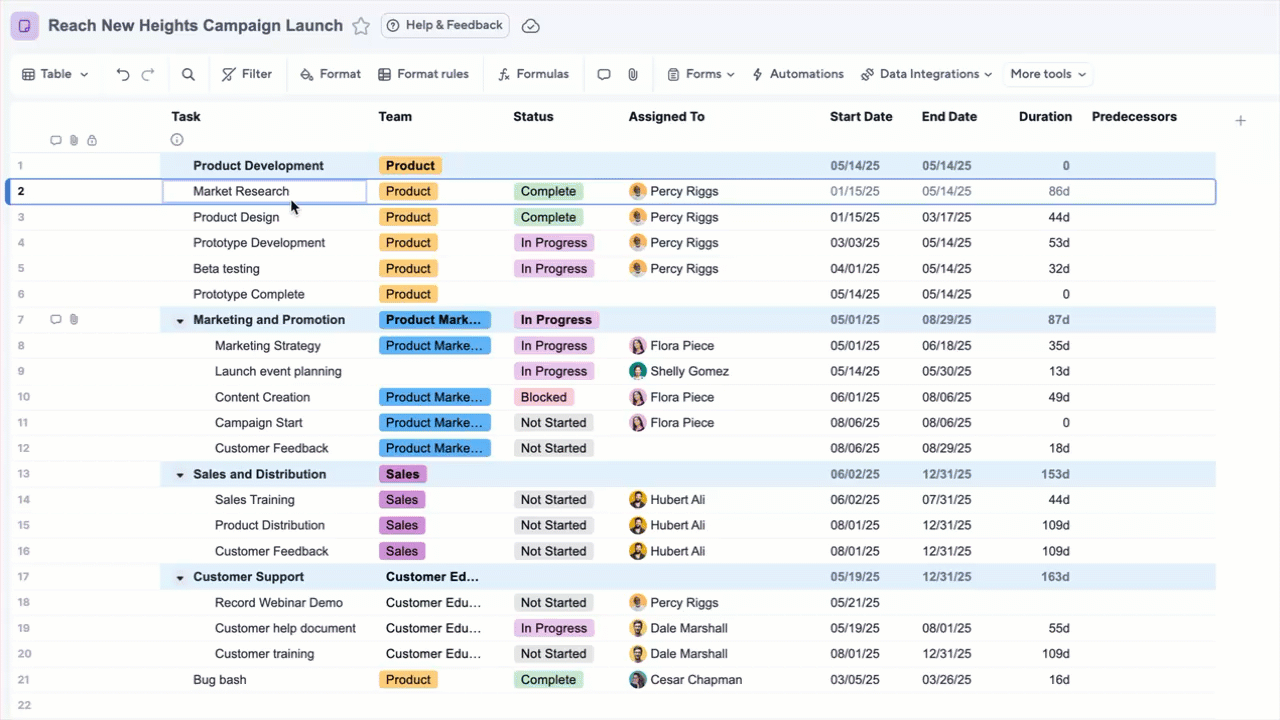Expand the More tools menu
The image size is (1280, 720).
(x=1048, y=74)
